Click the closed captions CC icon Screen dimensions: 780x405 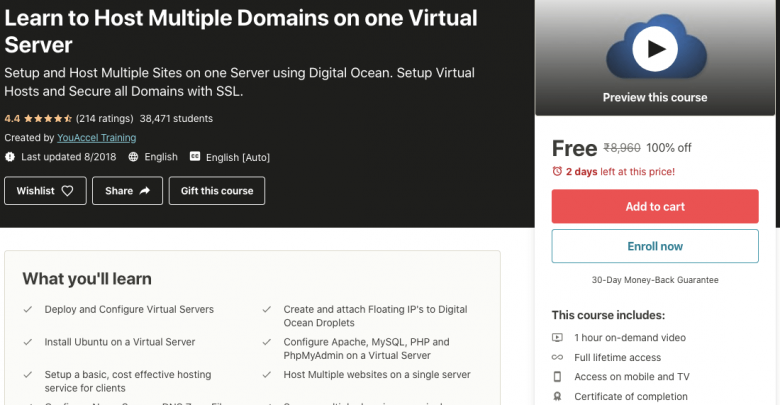[195, 157]
